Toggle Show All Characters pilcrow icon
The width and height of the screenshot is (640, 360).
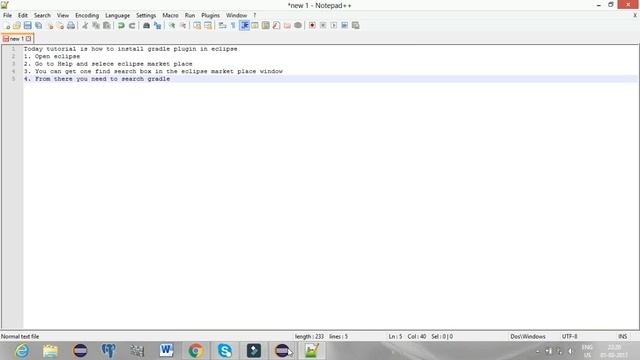(x=233, y=26)
